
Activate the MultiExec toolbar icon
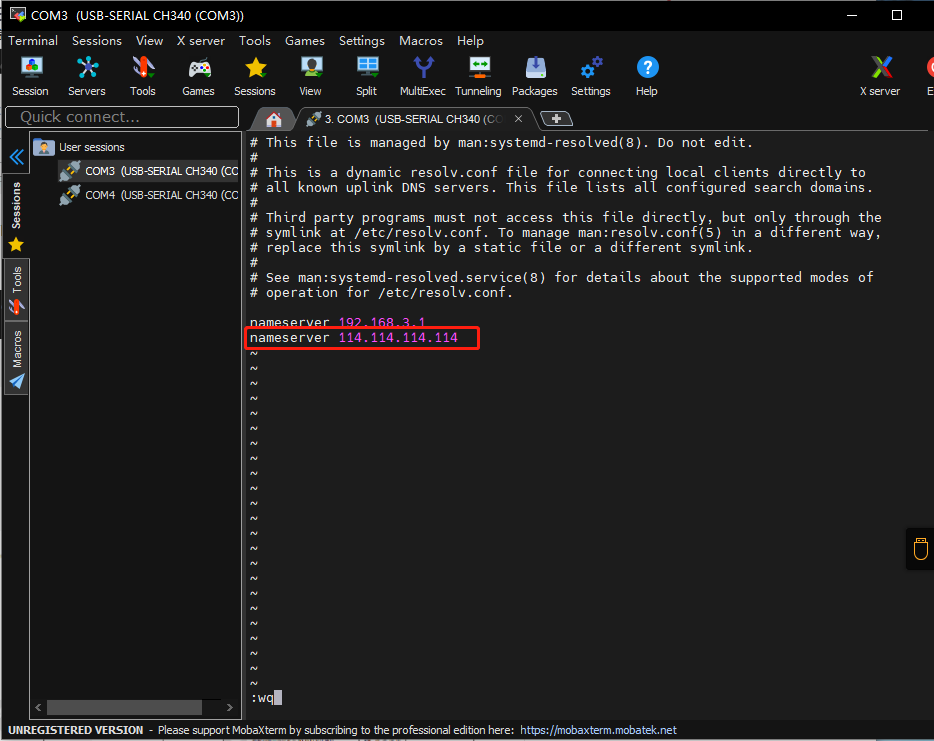[423, 76]
